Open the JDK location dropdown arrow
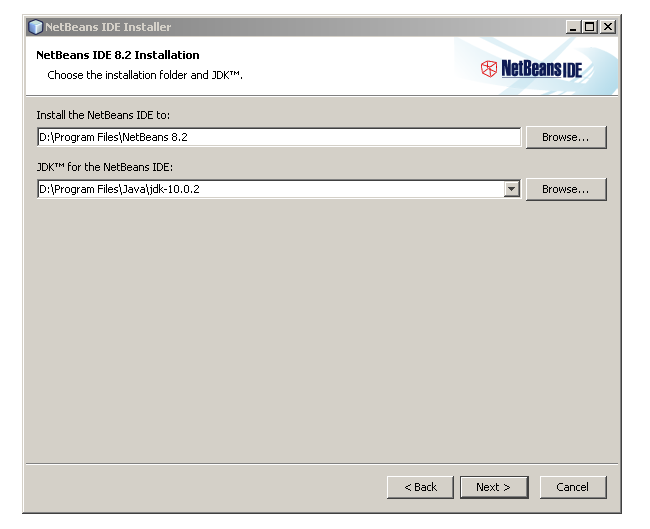This screenshot has width=650, height=529. [x=512, y=189]
